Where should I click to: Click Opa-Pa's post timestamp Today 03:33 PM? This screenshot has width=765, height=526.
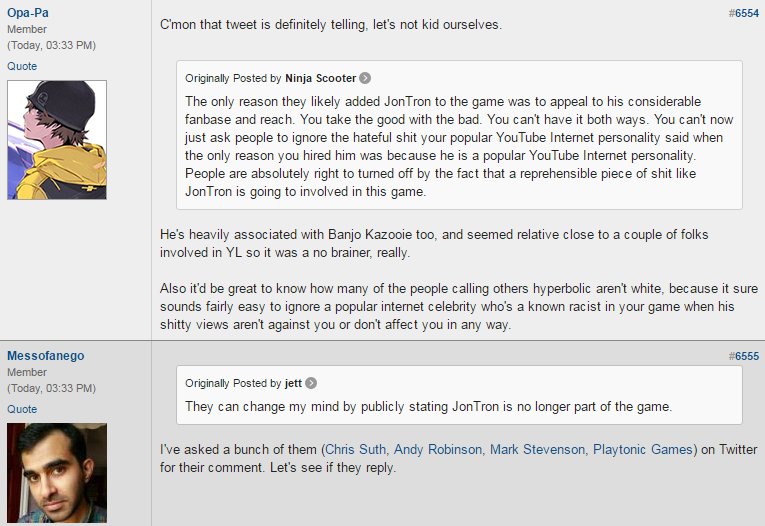click(51, 45)
